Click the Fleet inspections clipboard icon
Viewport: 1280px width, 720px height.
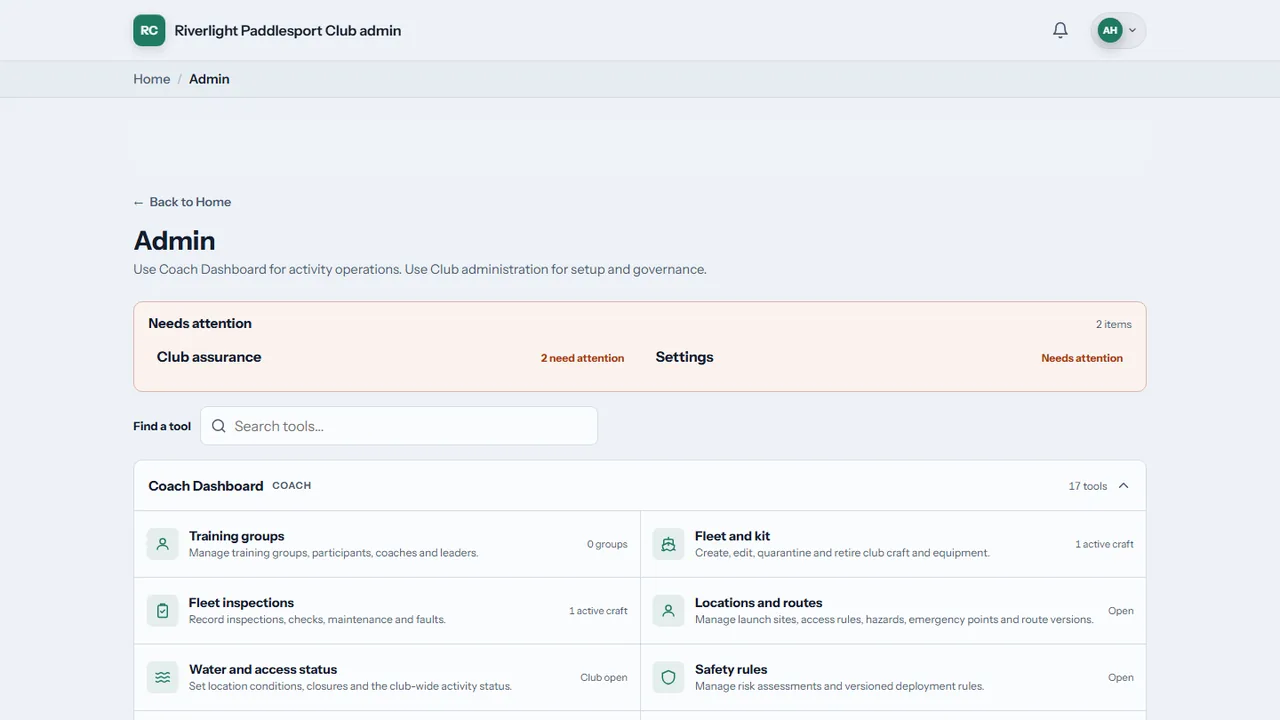pyautogui.click(x=163, y=611)
